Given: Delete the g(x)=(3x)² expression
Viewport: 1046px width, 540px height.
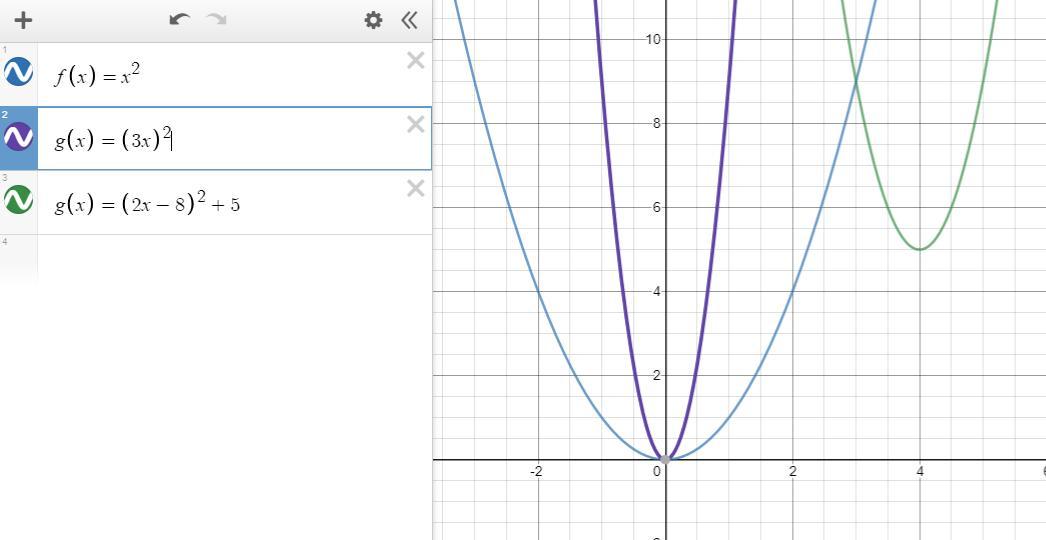Looking at the screenshot, I should click(x=416, y=124).
